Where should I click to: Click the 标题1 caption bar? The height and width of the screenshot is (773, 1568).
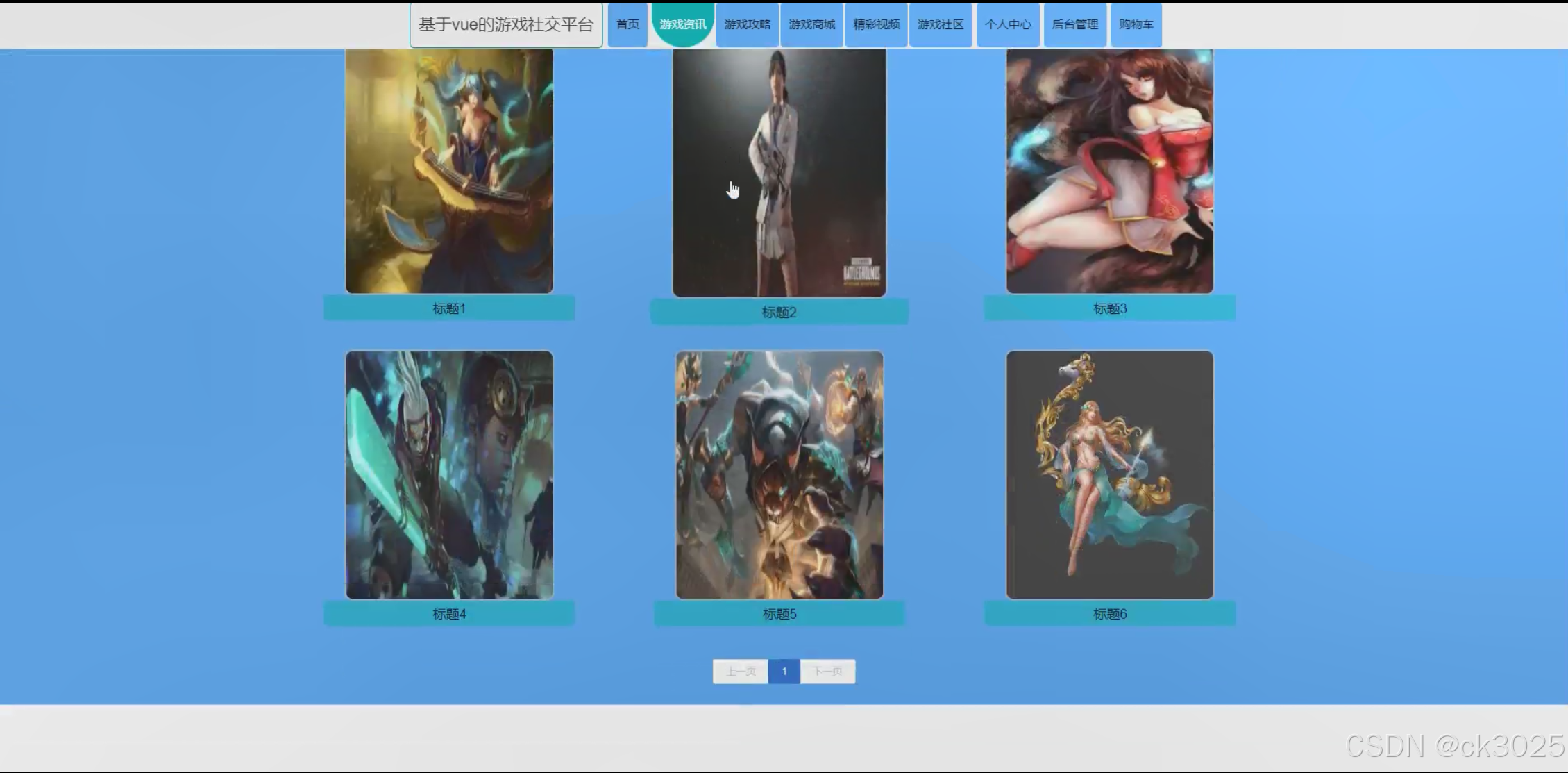tap(449, 308)
